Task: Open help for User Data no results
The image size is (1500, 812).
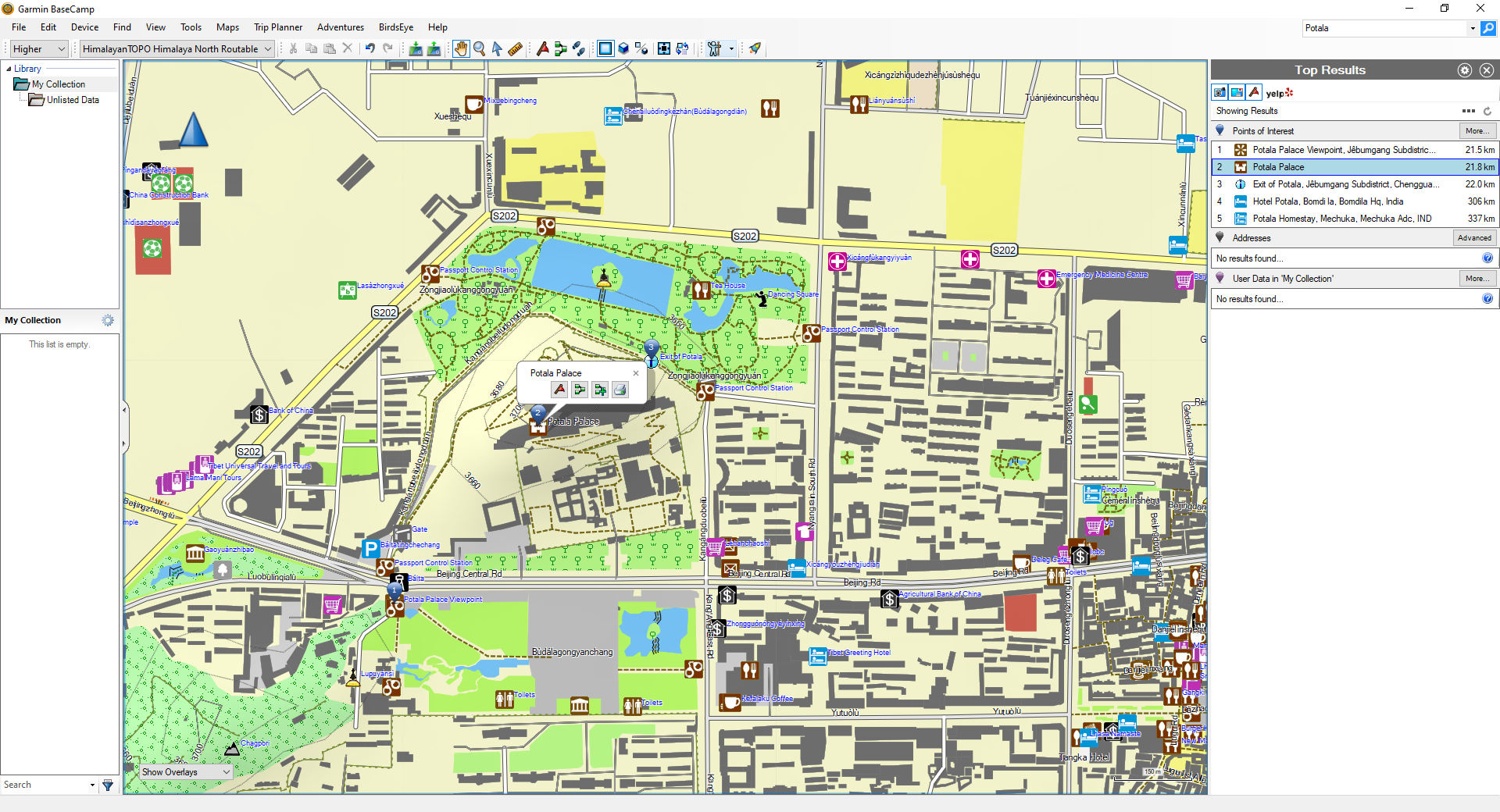Action: pyautogui.click(x=1487, y=299)
